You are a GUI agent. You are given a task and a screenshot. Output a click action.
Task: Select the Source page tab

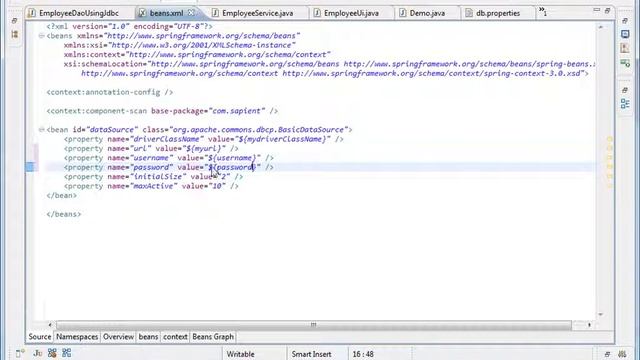pyautogui.click(x=40, y=337)
